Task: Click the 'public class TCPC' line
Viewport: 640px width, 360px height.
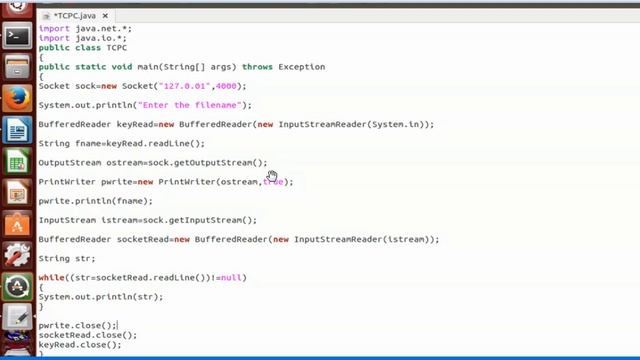Action: [83, 48]
